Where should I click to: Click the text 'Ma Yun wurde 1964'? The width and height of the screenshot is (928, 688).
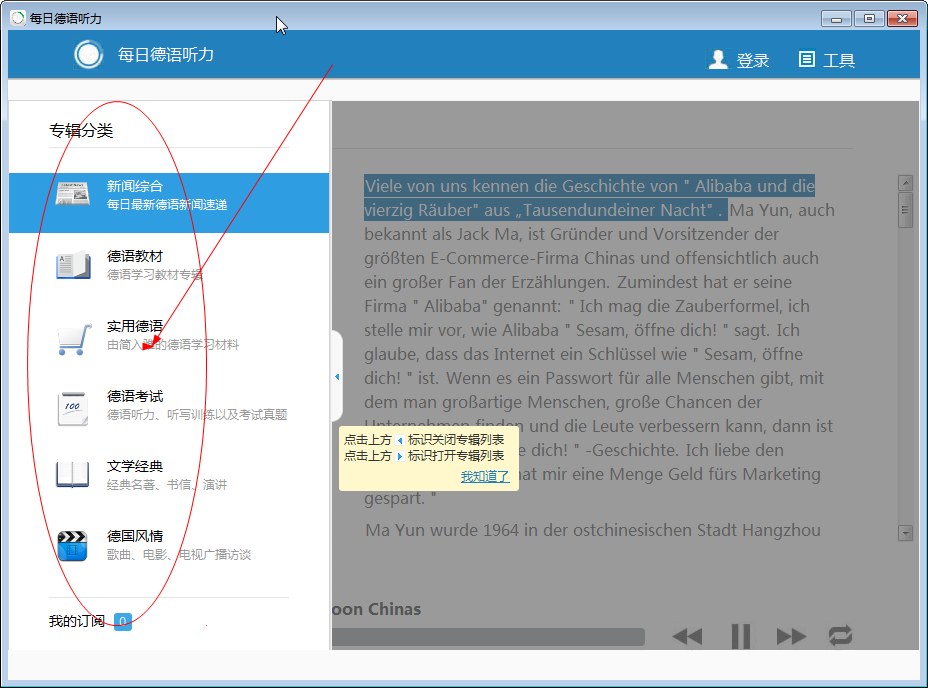(443, 530)
